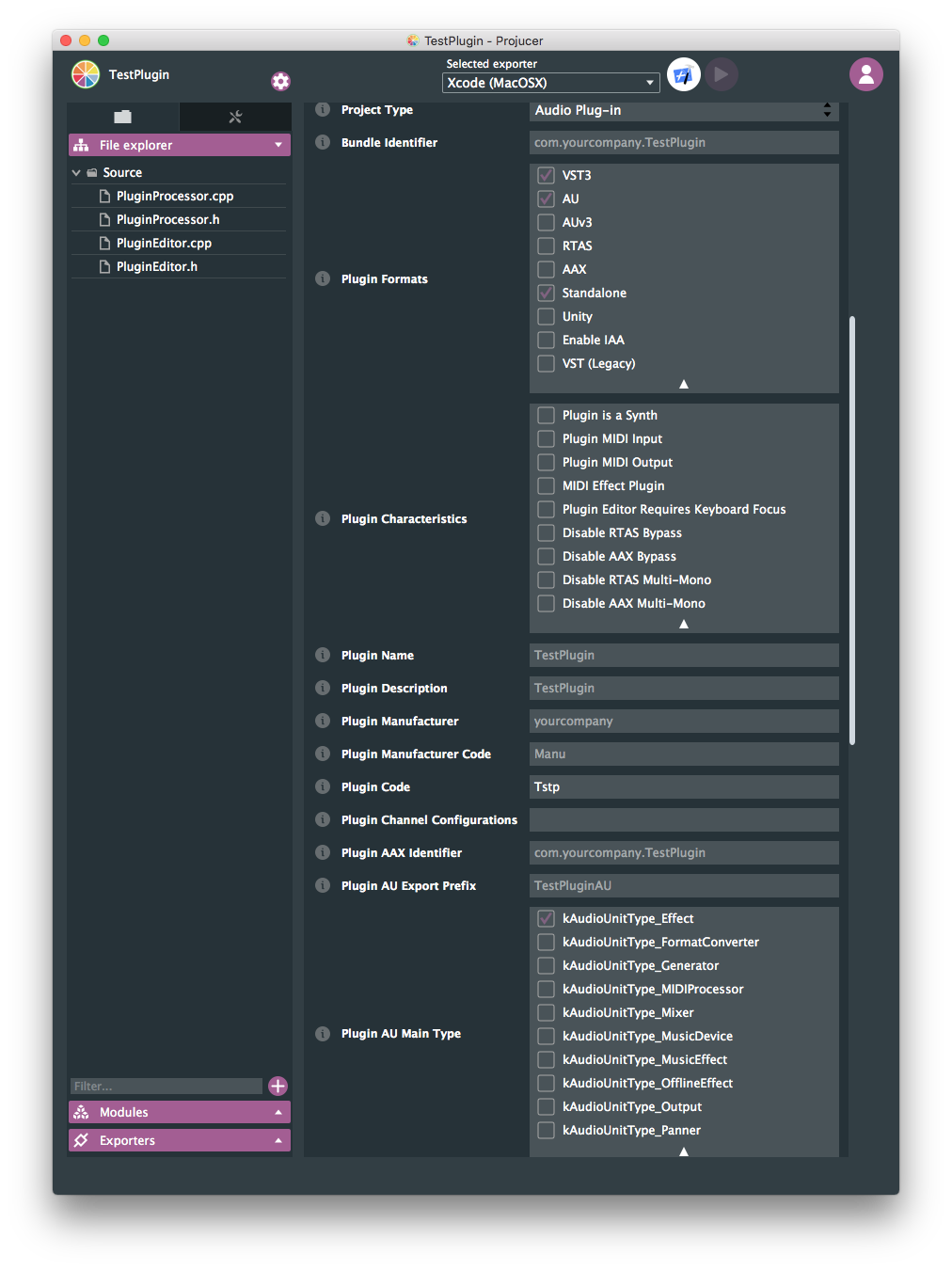Viewport: 952px width, 1270px height.
Task: Click the file icon of PluginProcessor.cpp
Action: (x=105, y=196)
